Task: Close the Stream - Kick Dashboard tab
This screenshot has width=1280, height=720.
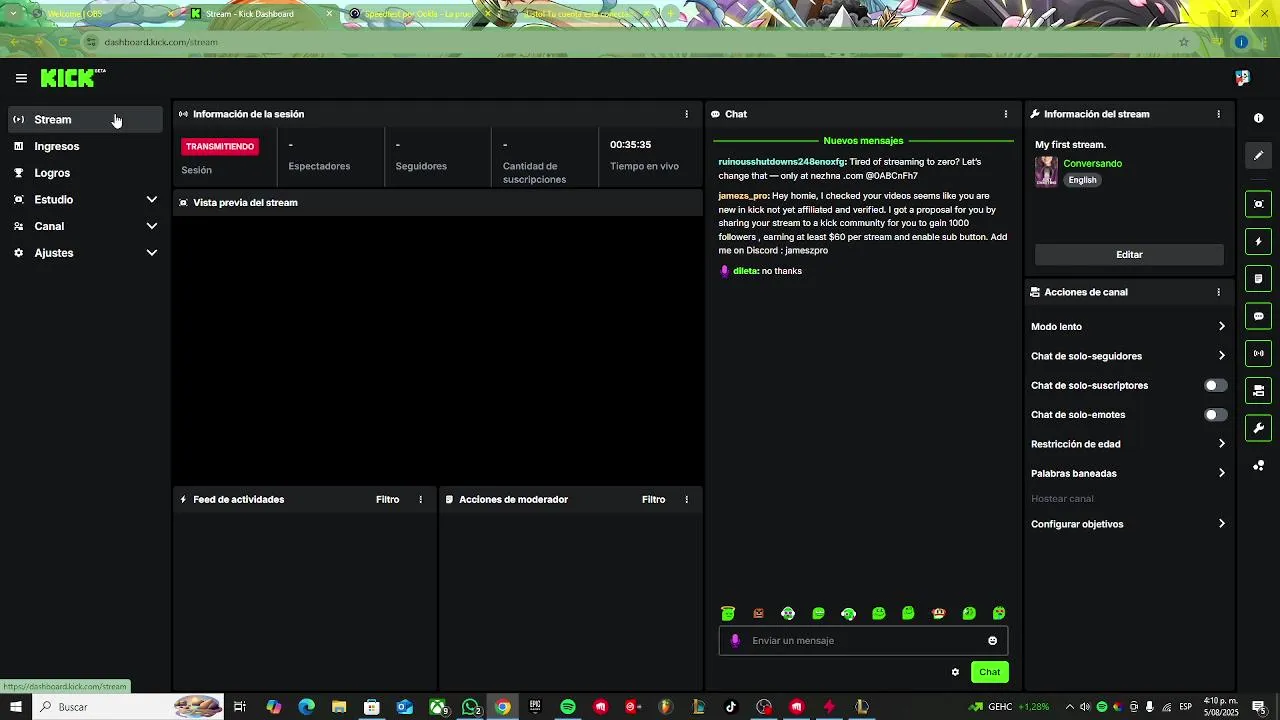Action: click(x=329, y=14)
